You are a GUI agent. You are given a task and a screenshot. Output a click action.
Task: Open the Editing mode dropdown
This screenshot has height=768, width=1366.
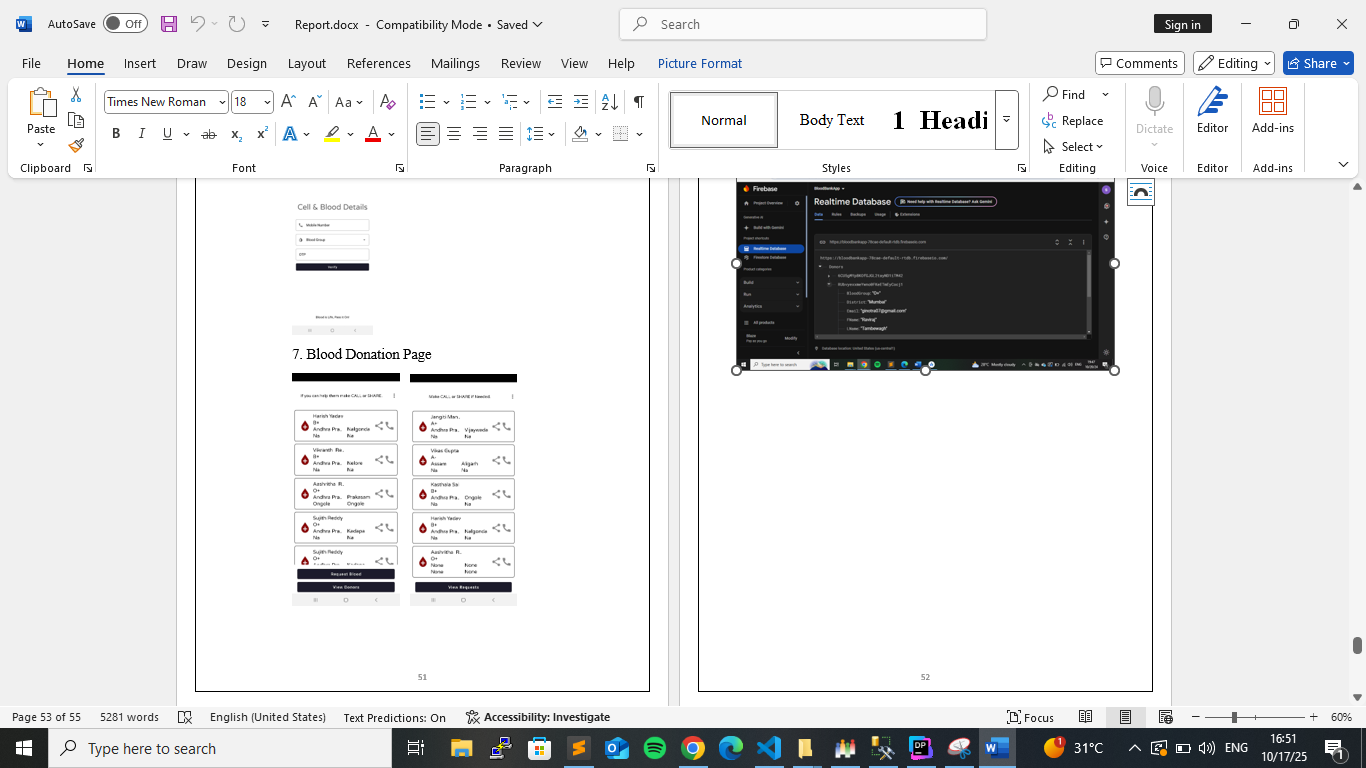click(x=1234, y=63)
